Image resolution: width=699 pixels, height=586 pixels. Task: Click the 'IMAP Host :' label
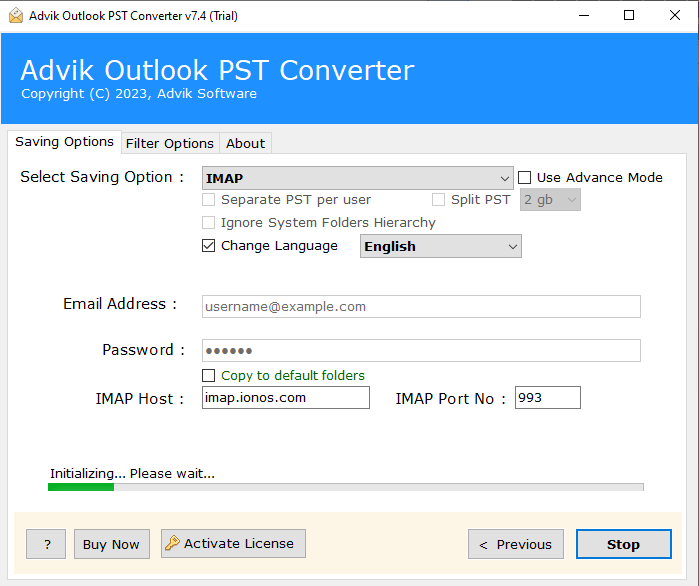click(140, 398)
